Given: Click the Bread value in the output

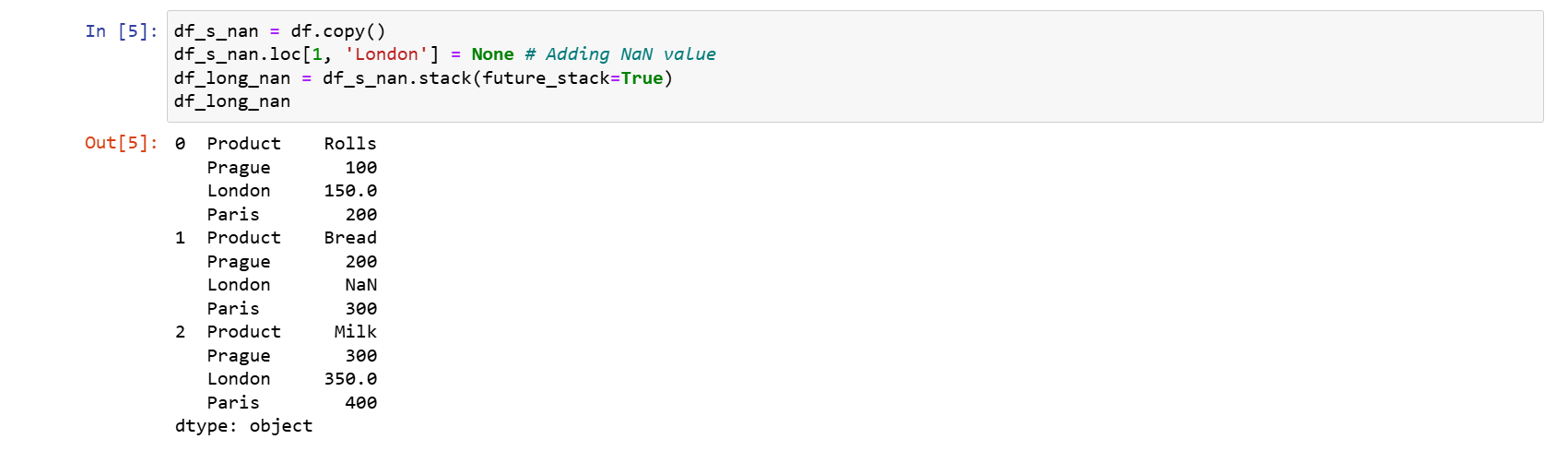Looking at the screenshot, I should (x=350, y=238).
